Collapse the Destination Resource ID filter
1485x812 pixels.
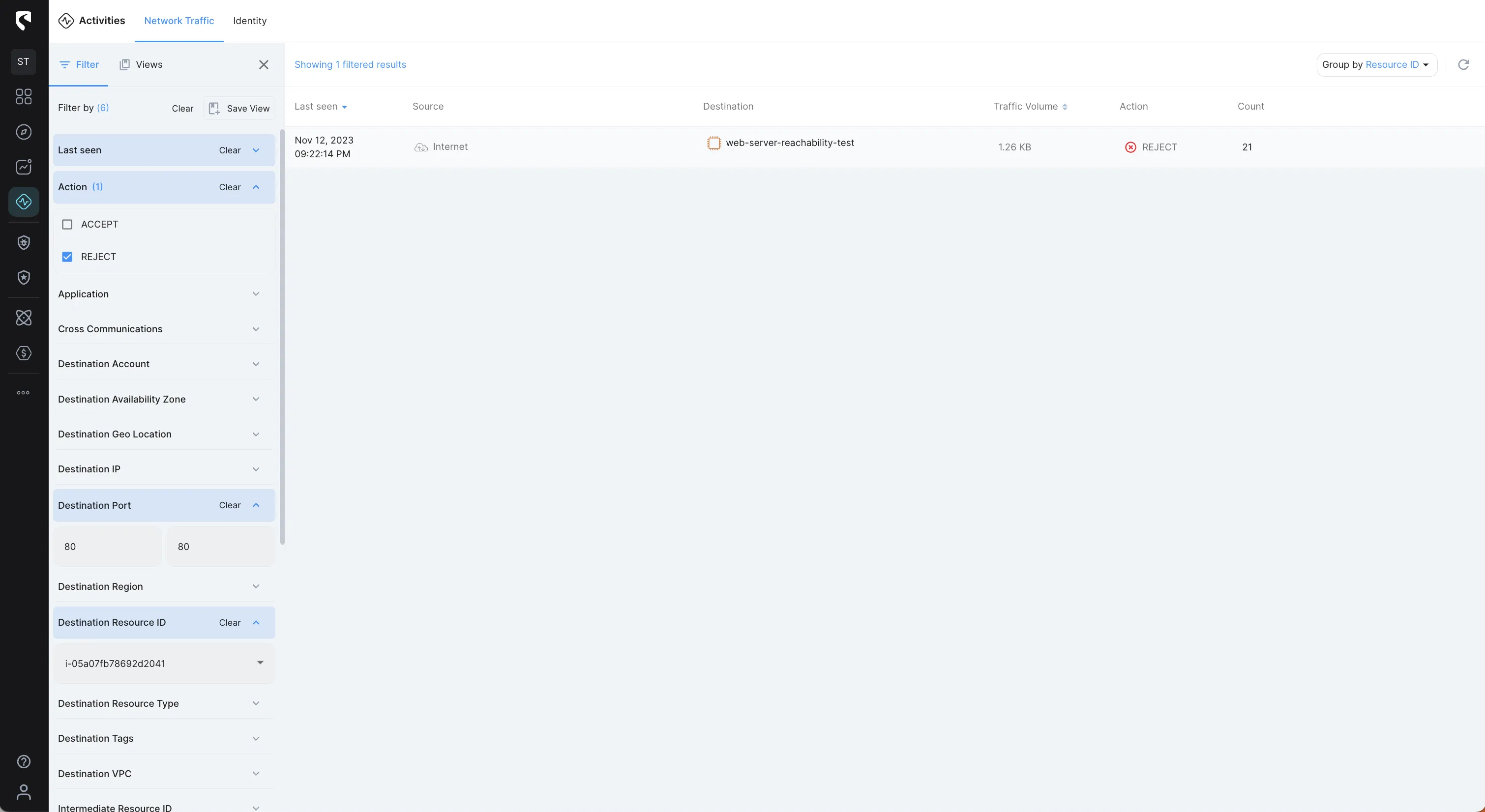256,623
